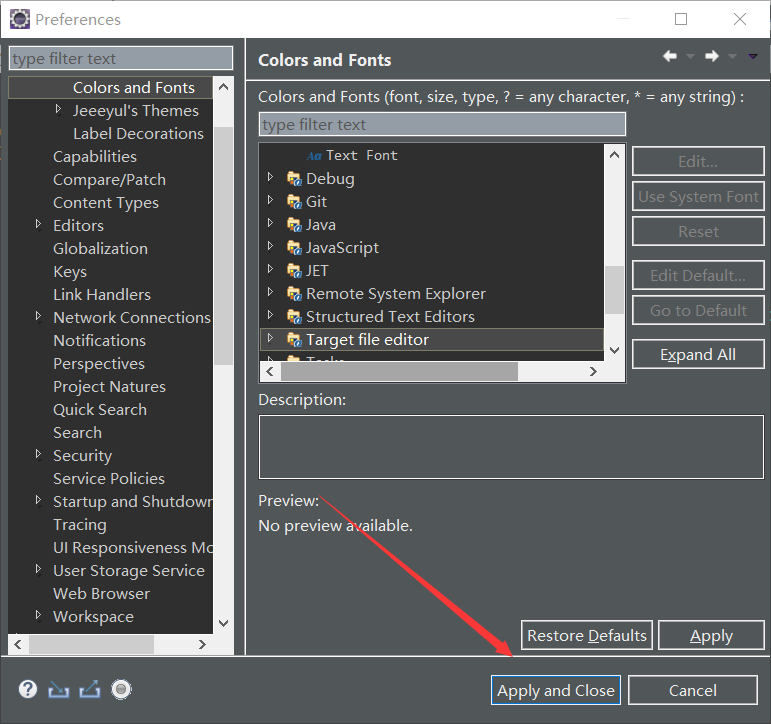Click scroll-up arrow of preferences tree
This screenshot has width=771, height=724.
click(223, 87)
